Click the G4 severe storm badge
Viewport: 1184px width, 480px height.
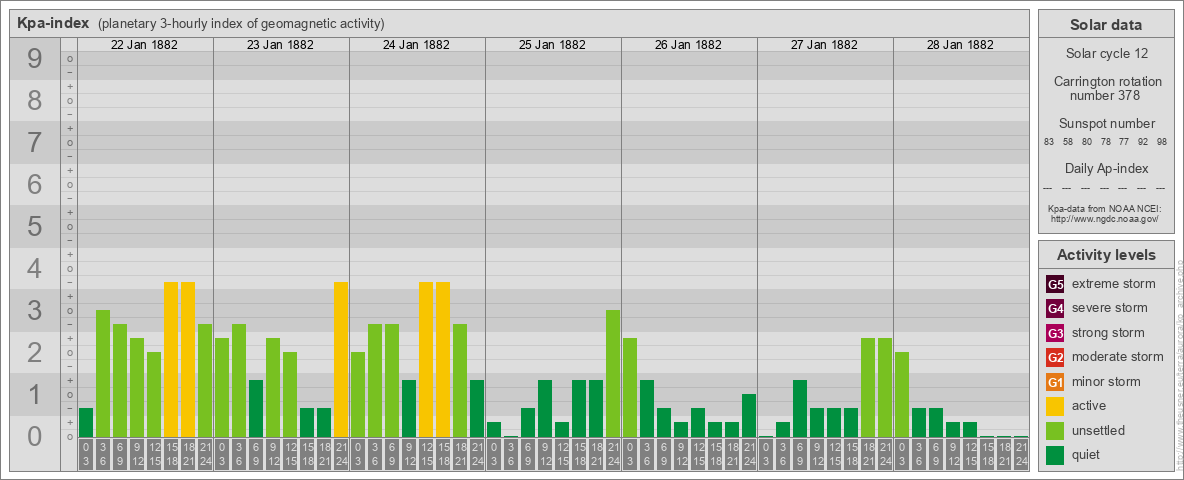[1055, 308]
